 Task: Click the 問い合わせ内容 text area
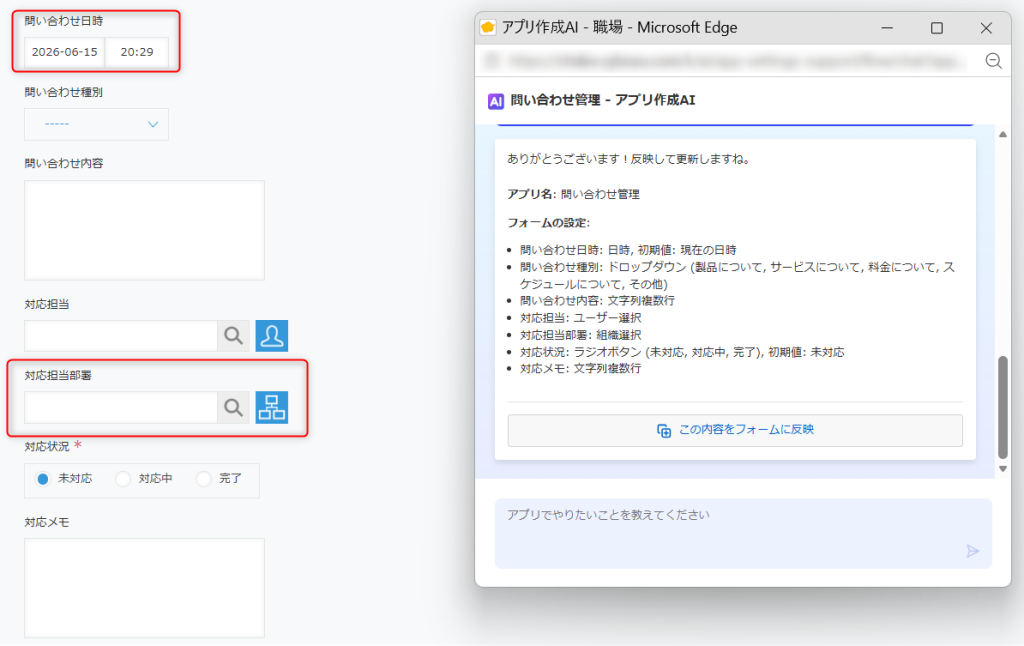(144, 230)
